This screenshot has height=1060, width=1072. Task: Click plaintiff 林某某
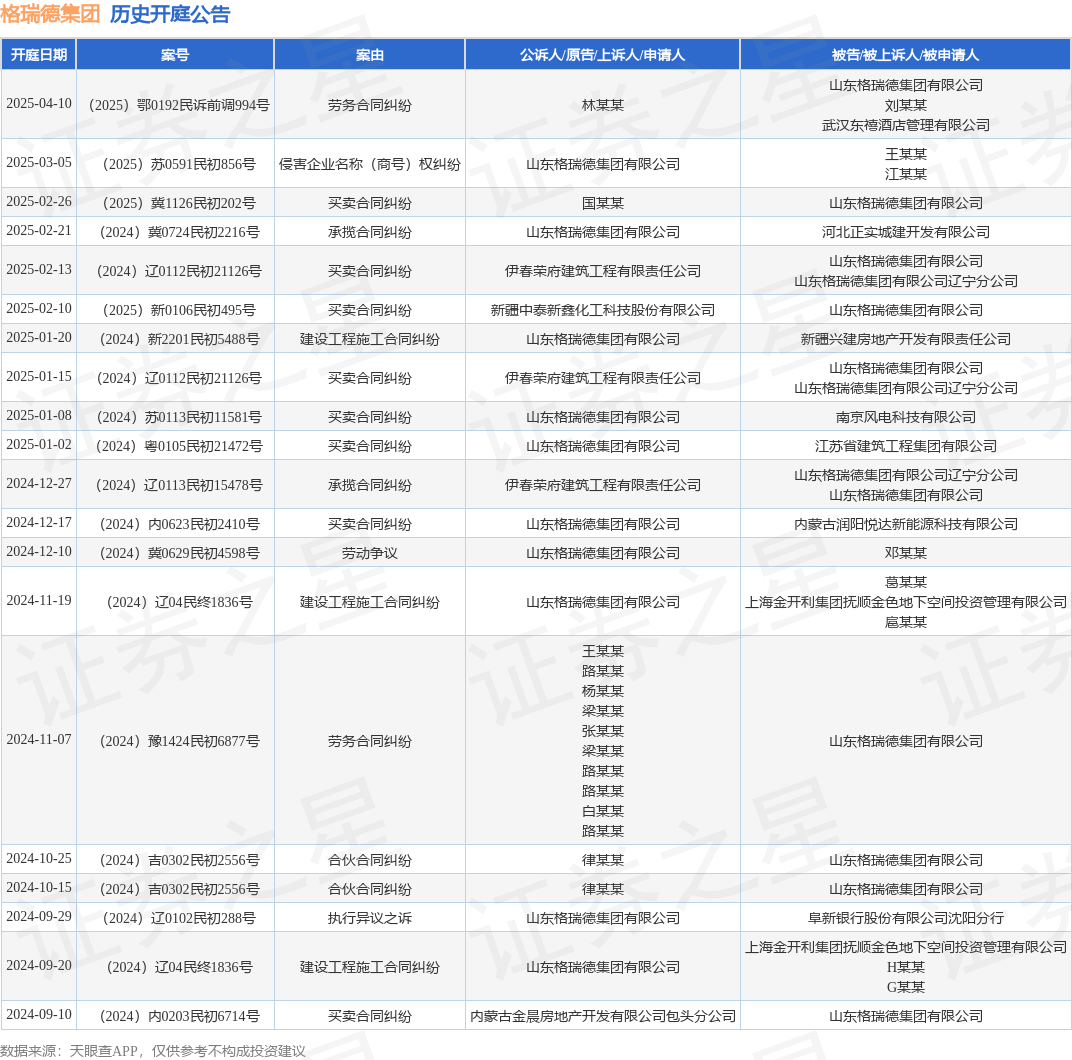(x=602, y=105)
